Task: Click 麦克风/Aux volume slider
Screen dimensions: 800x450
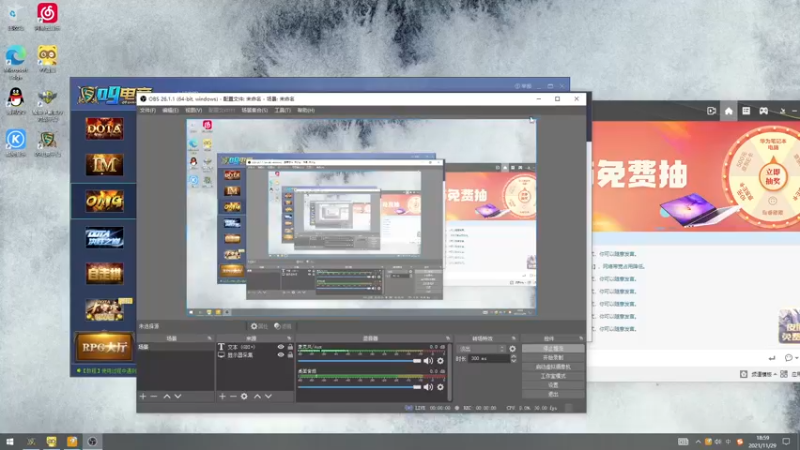Action: 360,361
